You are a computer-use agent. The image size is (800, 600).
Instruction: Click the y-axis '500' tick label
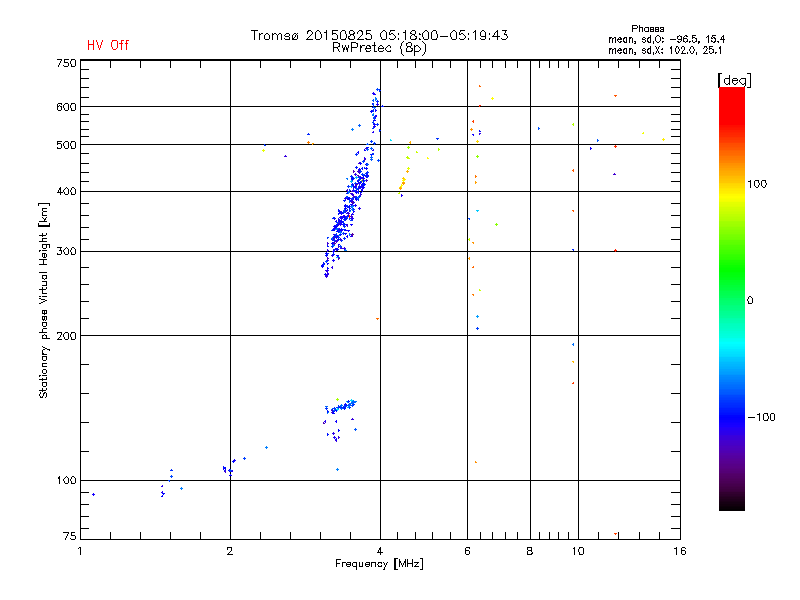(66, 145)
